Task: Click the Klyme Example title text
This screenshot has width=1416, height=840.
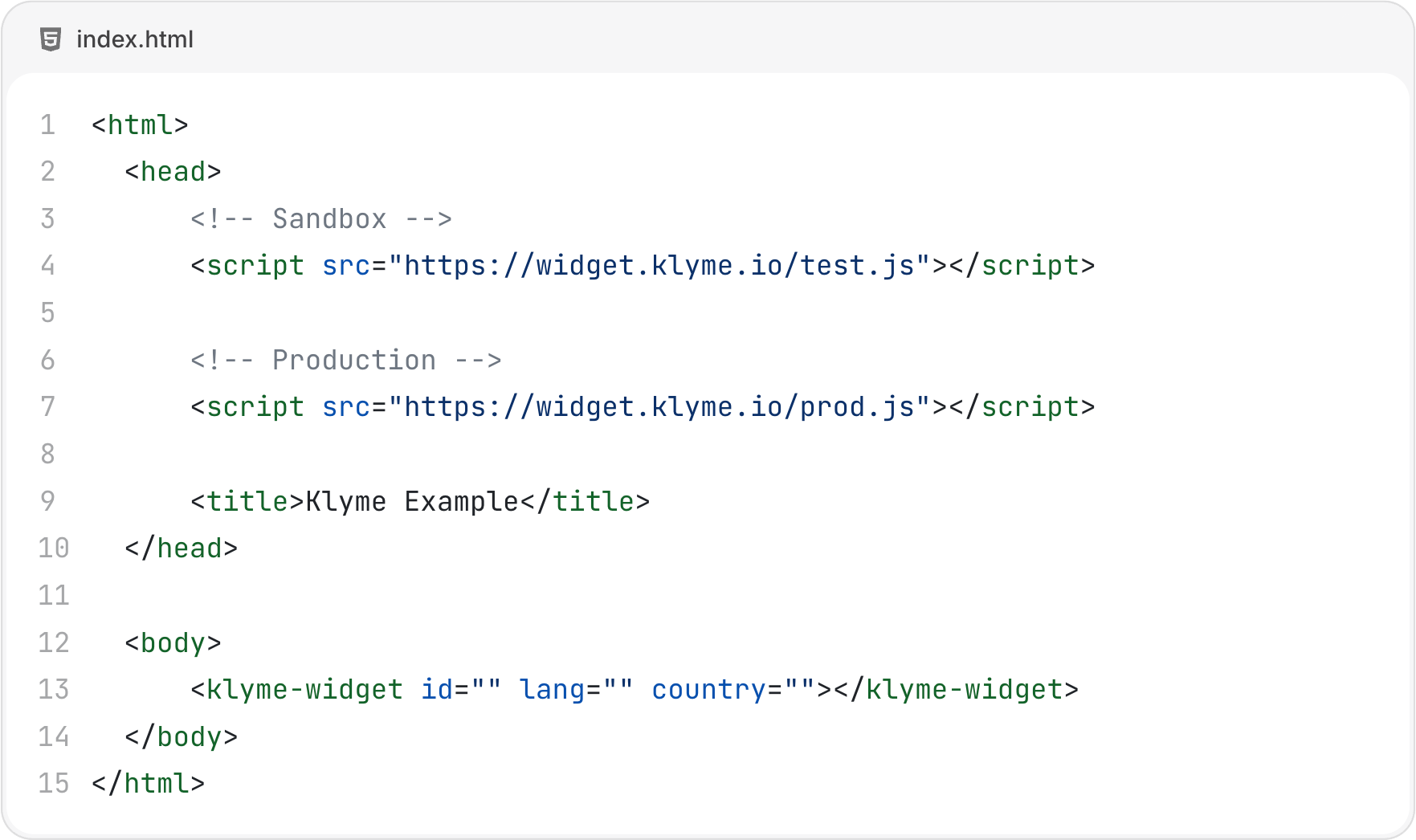Action: pyautogui.click(x=412, y=501)
